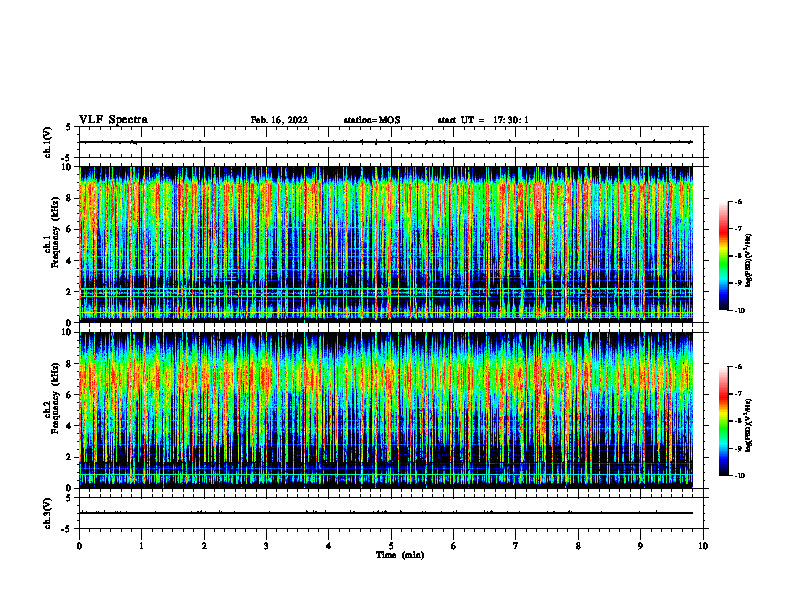The width and height of the screenshot is (792, 612).
Task: Click the time axis tick label "8"
Action: [x=578, y=546]
